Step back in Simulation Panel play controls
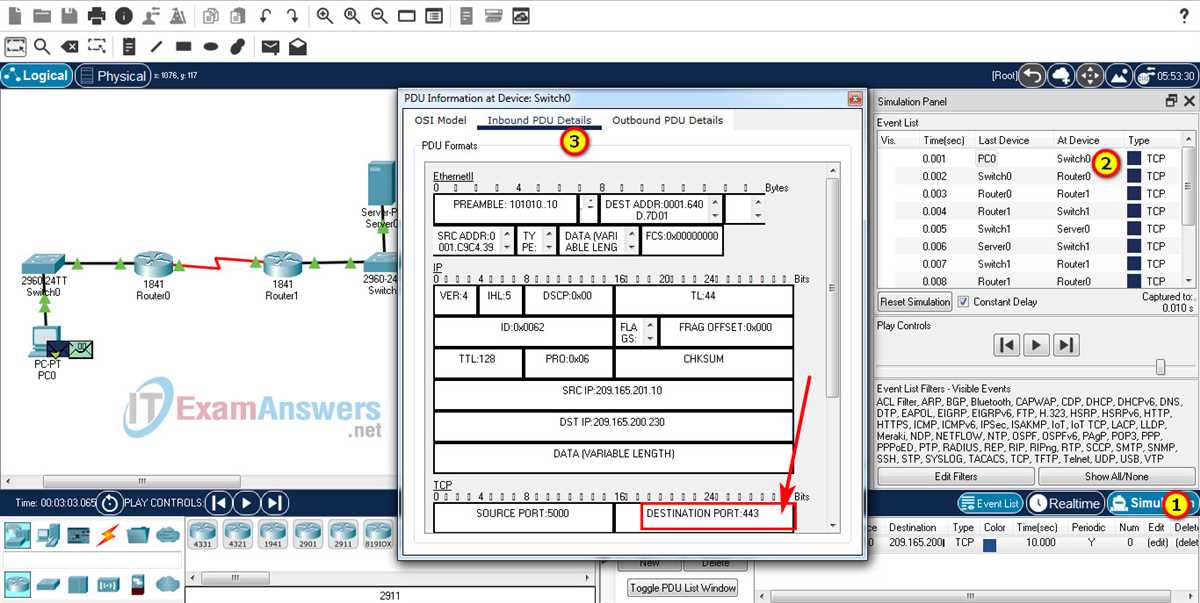The width and height of the screenshot is (1200, 603). click(x=1006, y=345)
